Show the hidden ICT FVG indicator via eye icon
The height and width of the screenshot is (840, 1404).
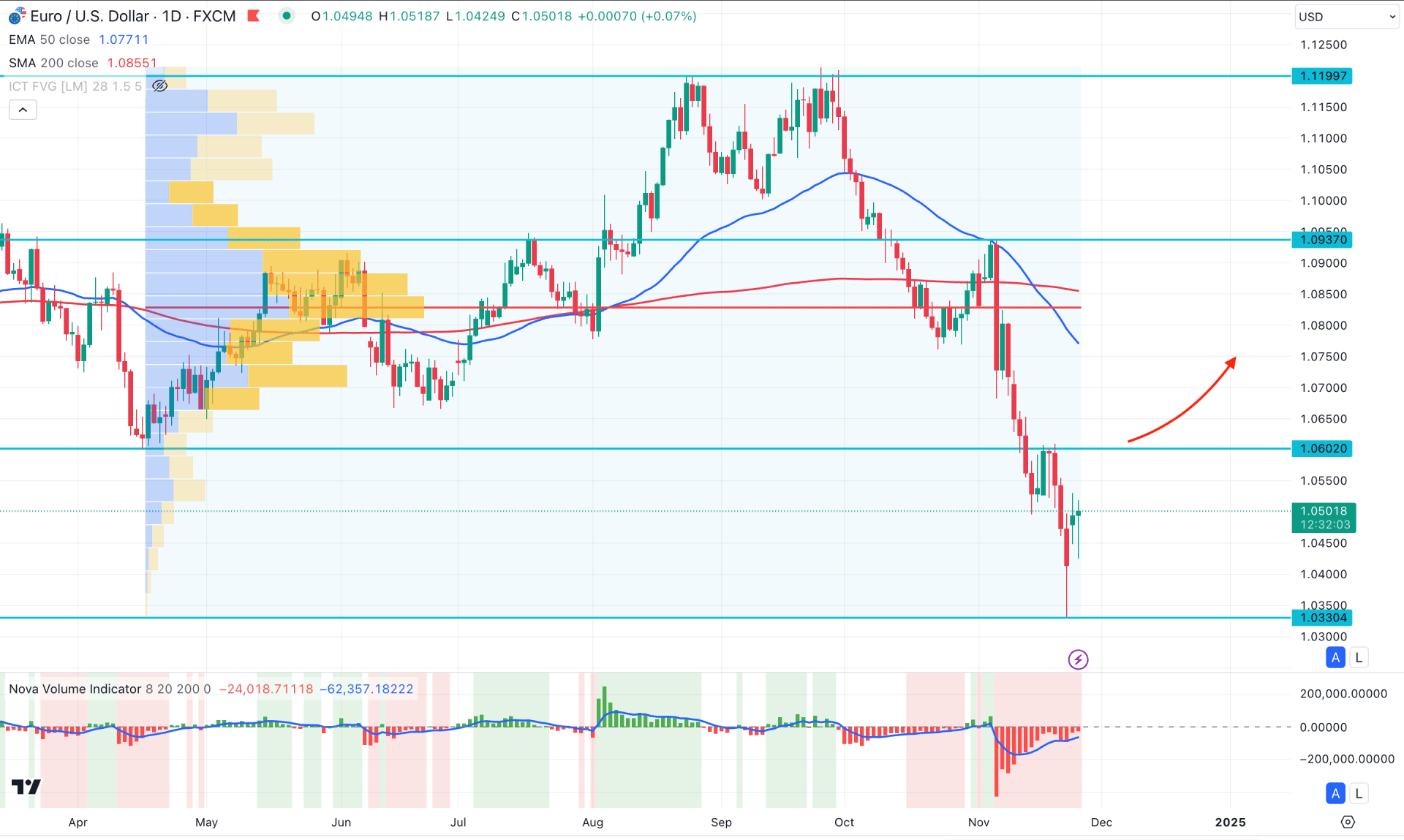159,86
